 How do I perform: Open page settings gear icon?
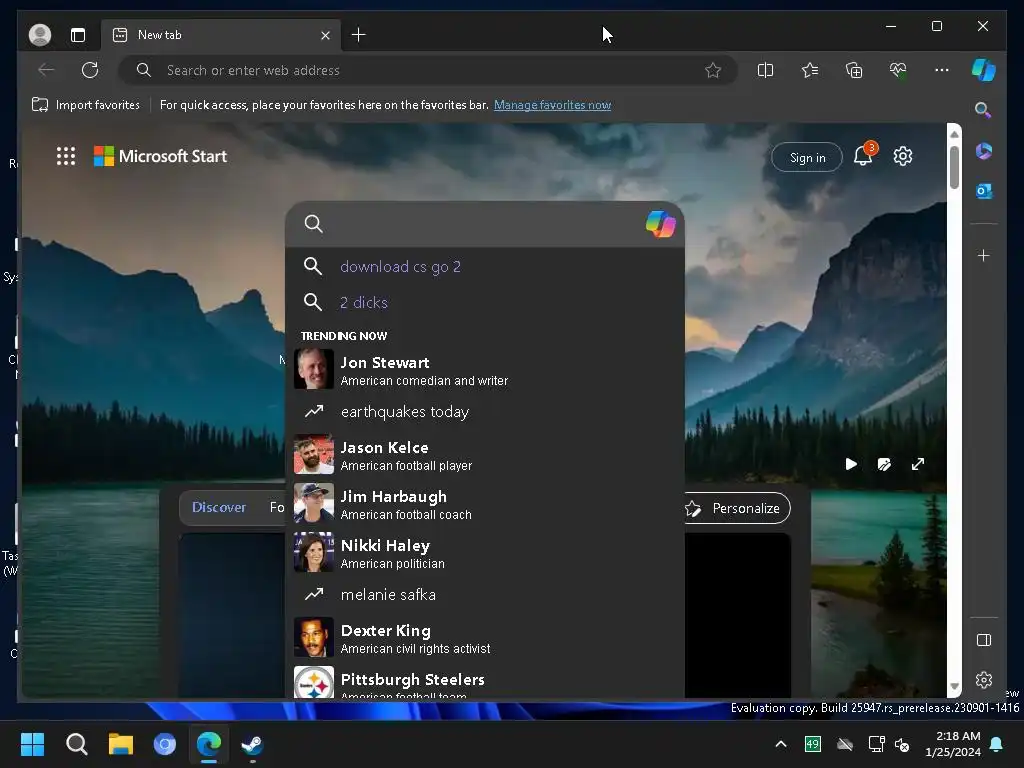point(903,156)
